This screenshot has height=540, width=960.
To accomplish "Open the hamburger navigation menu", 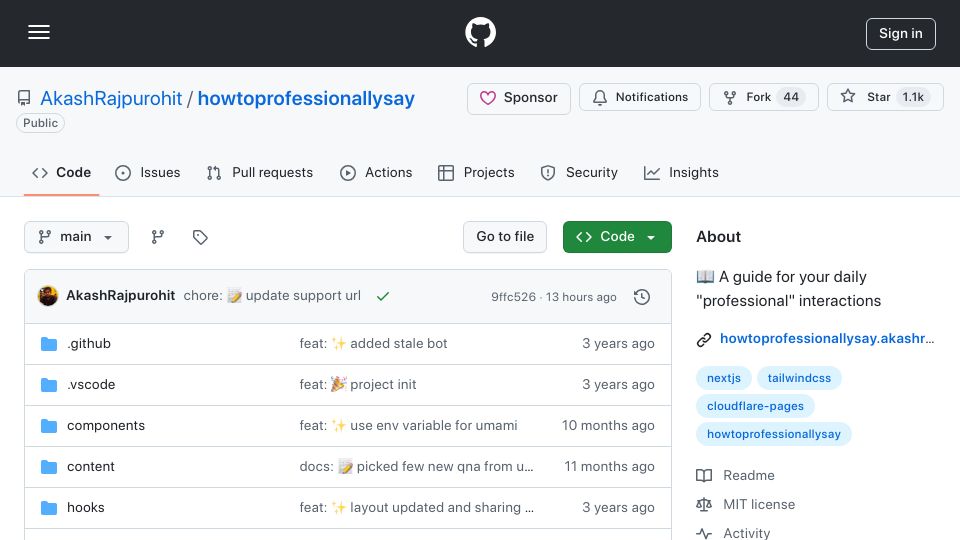I will (x=39, y=32).
